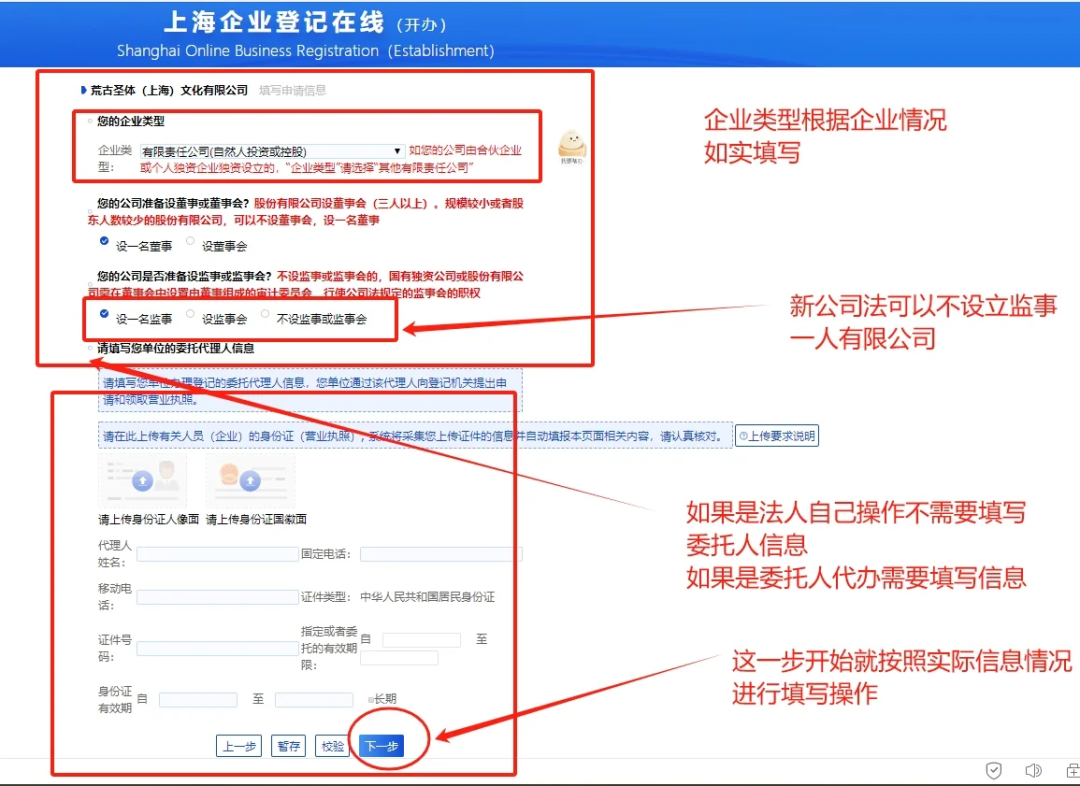Click the 代理人姓名 input field
Image resolution: width=1080 pixels, height=786 pixels.
[217, 555]
